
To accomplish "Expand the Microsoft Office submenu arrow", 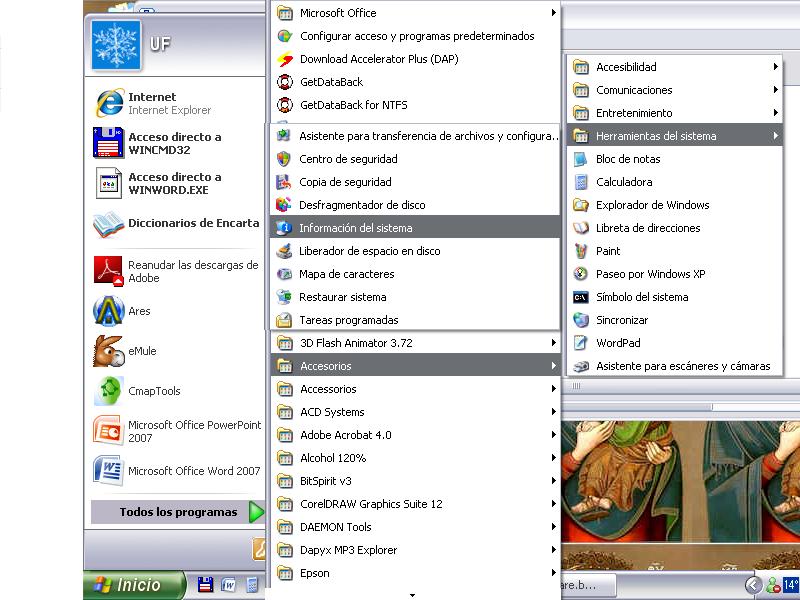I will tap(553, 13).
